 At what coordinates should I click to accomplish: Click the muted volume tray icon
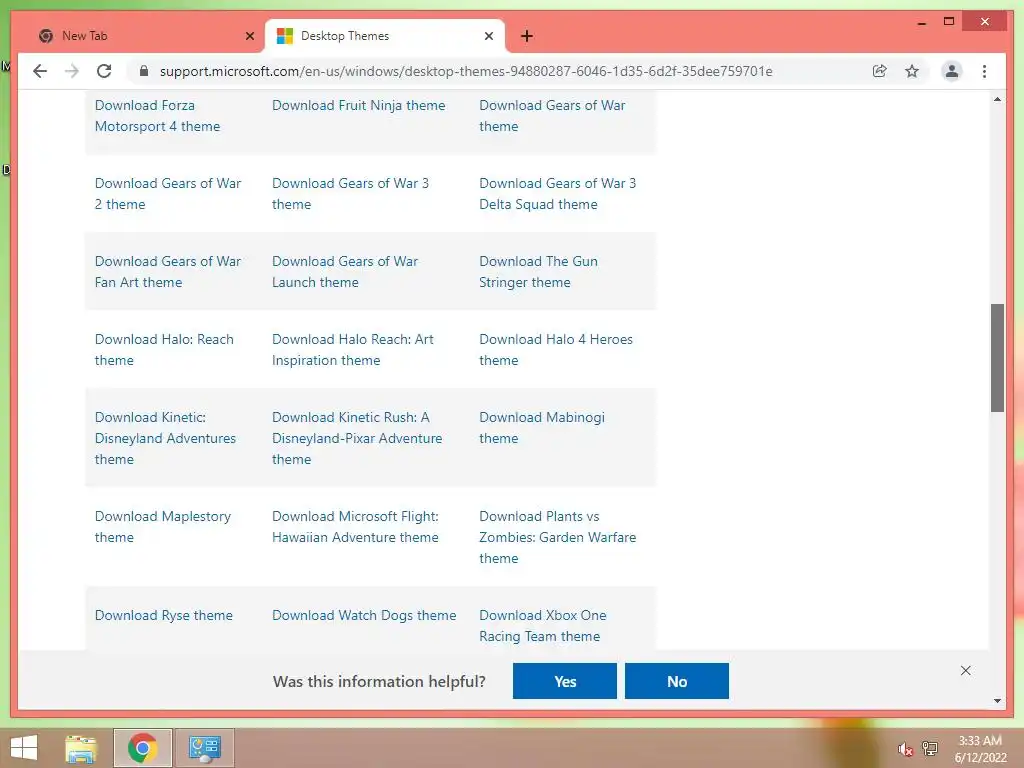[x=904, y=749]
